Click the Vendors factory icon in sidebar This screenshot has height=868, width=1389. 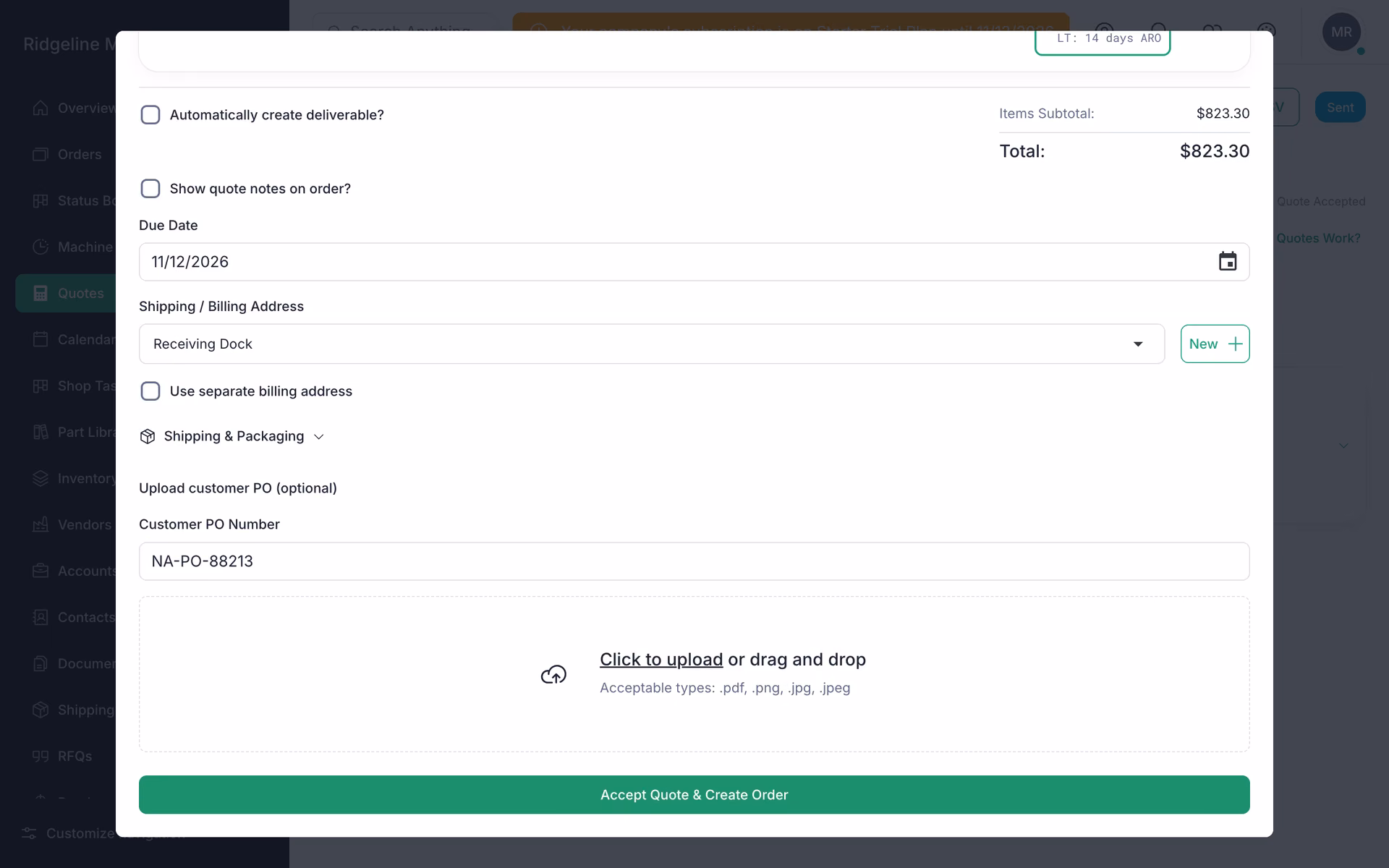[x=41, y=524]
